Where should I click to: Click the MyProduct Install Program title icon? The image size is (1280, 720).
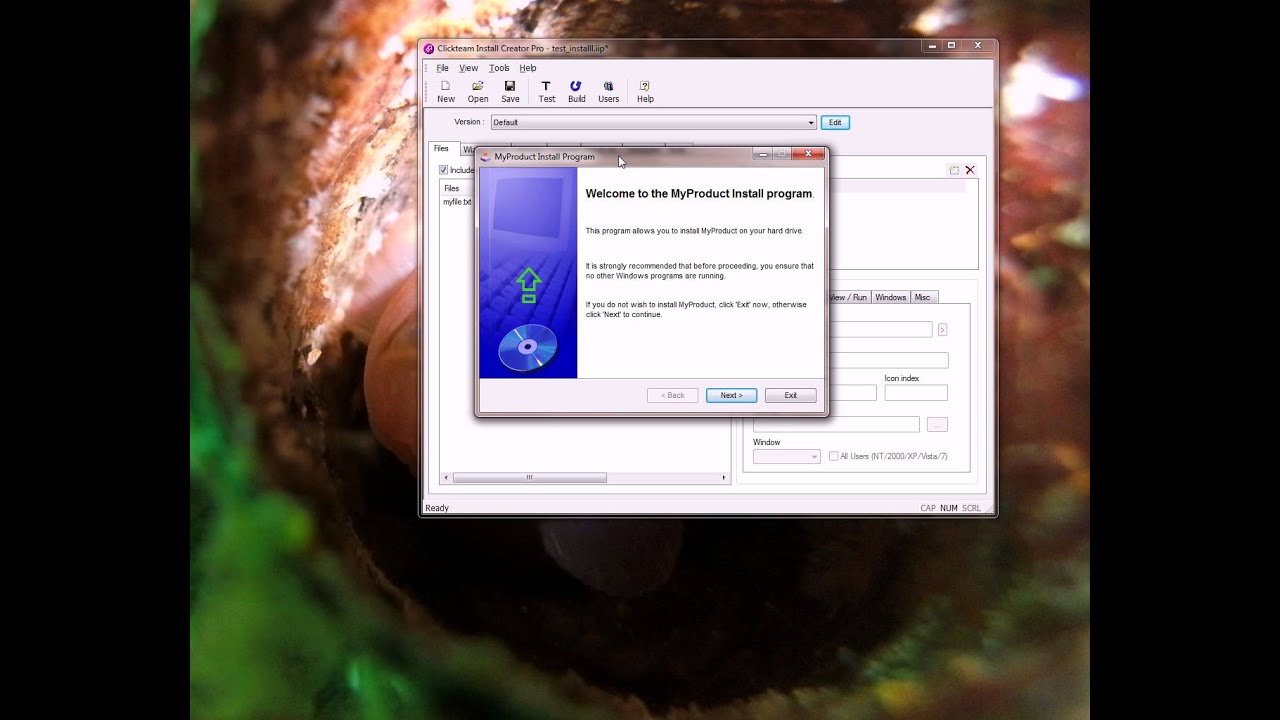pos(485,156)
